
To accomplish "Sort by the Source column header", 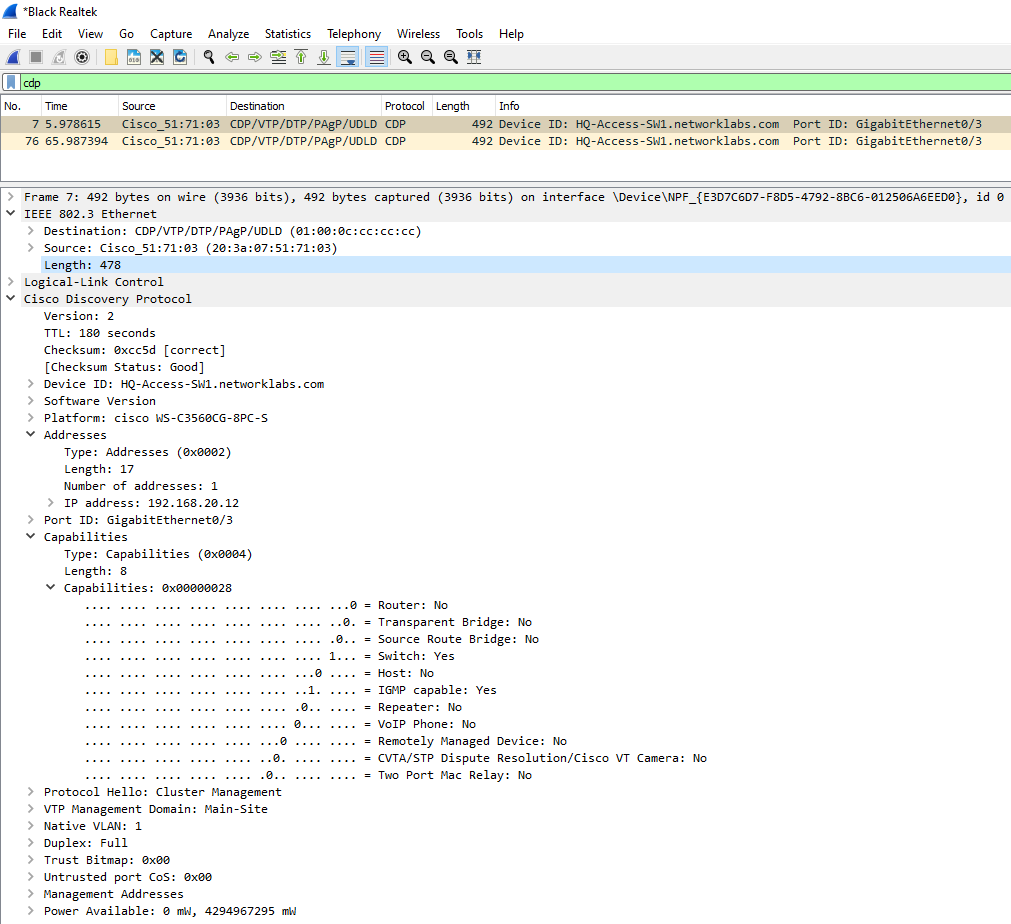I will pyautogui.click(x=172, y=106).
